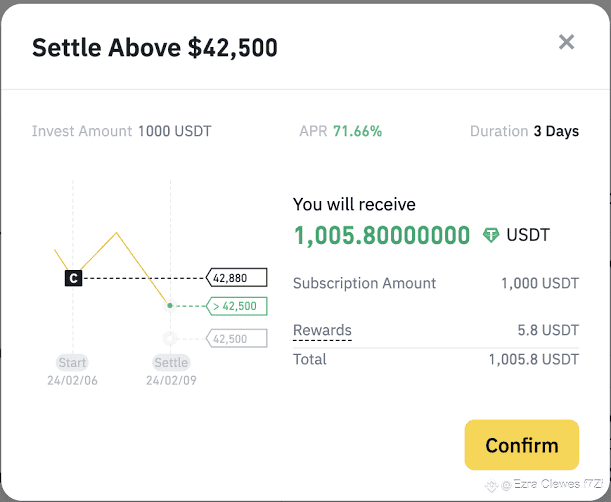Click the Settle Above $42,500 title
Image resolution: width=611 pixels, height=502 pixels.
coord(155,47)
